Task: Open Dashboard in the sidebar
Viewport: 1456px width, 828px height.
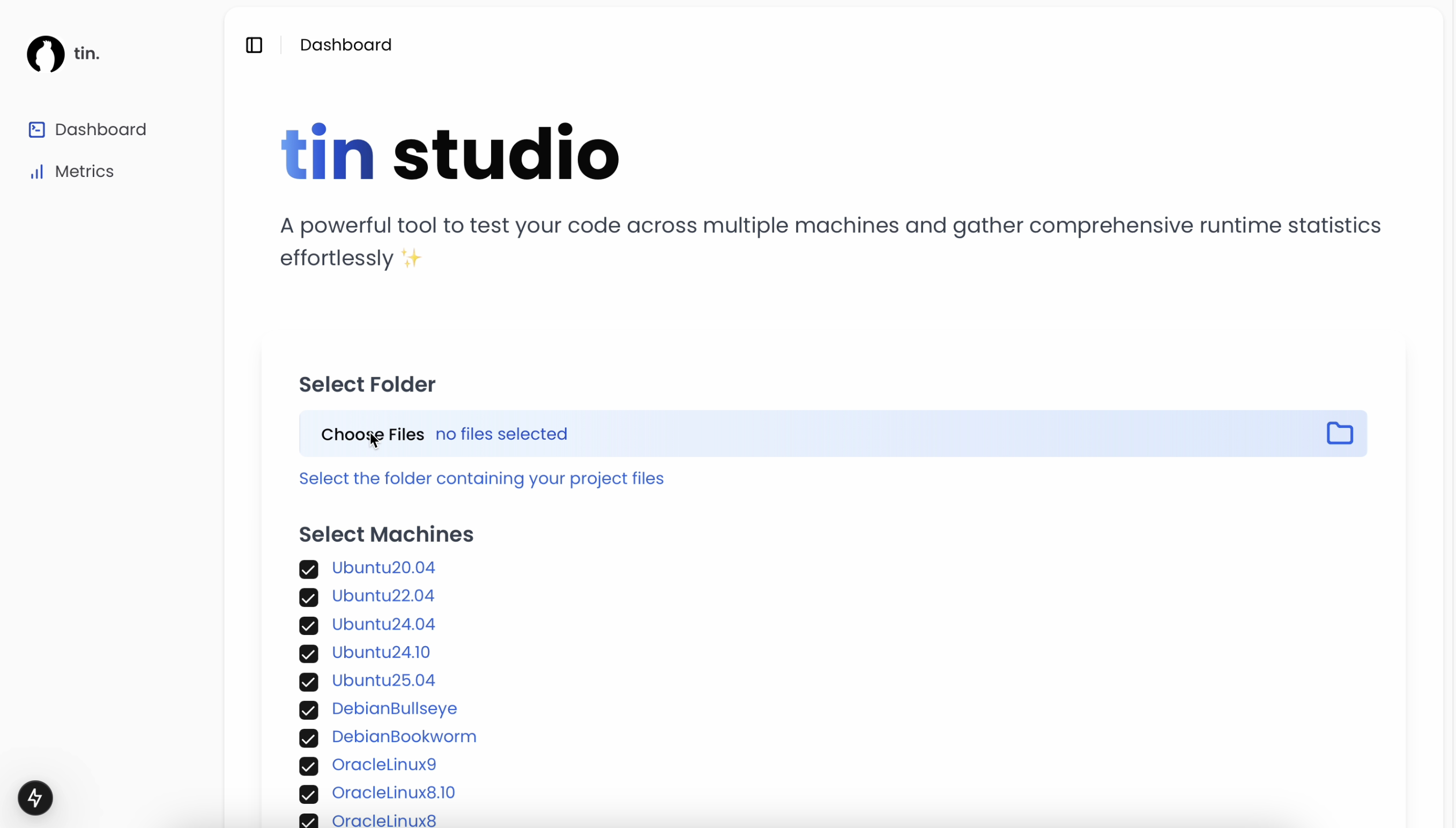Action: coord(100,130)
